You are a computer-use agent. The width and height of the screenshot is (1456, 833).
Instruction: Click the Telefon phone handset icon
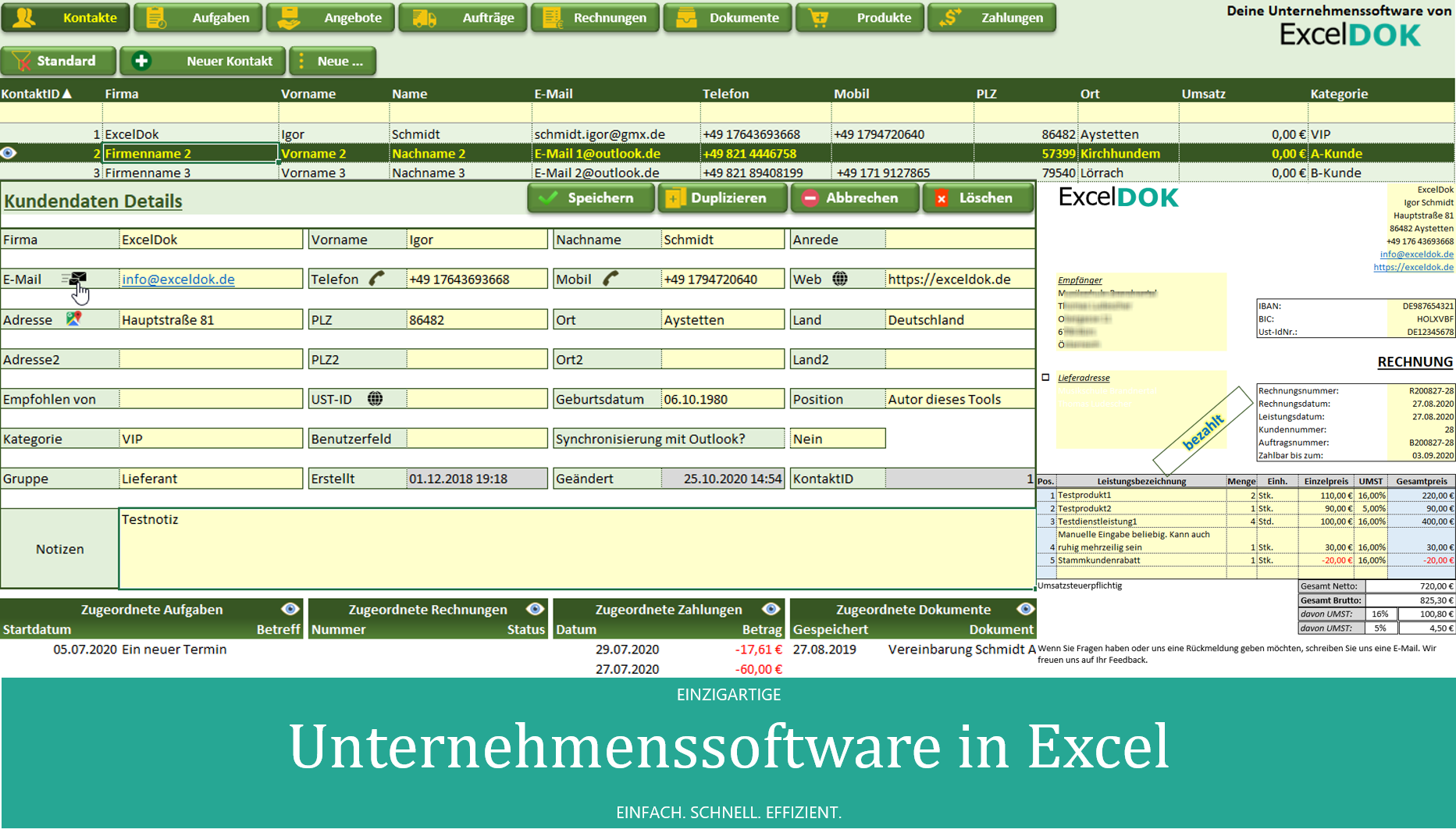click(x=377, y=279)
